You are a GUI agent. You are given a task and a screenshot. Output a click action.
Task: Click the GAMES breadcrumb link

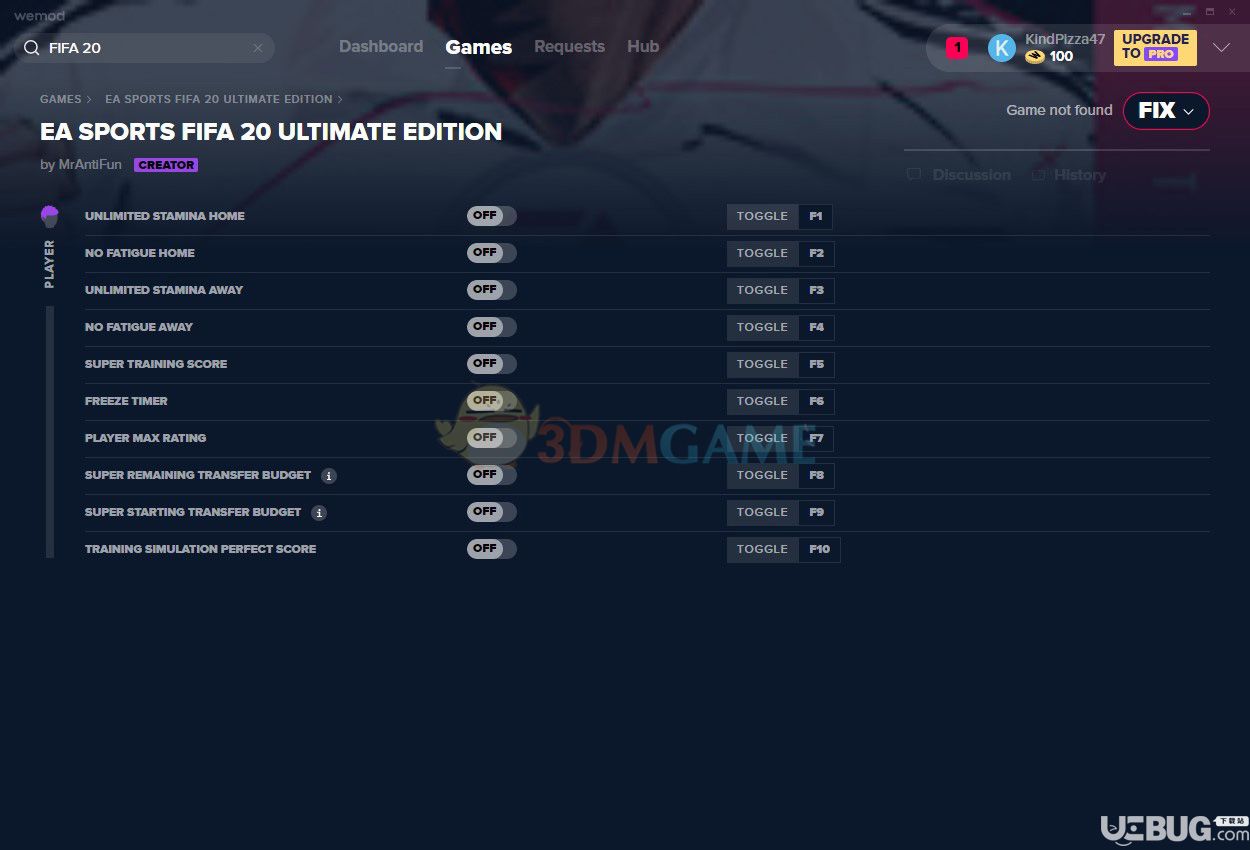(x=61, y=100)
